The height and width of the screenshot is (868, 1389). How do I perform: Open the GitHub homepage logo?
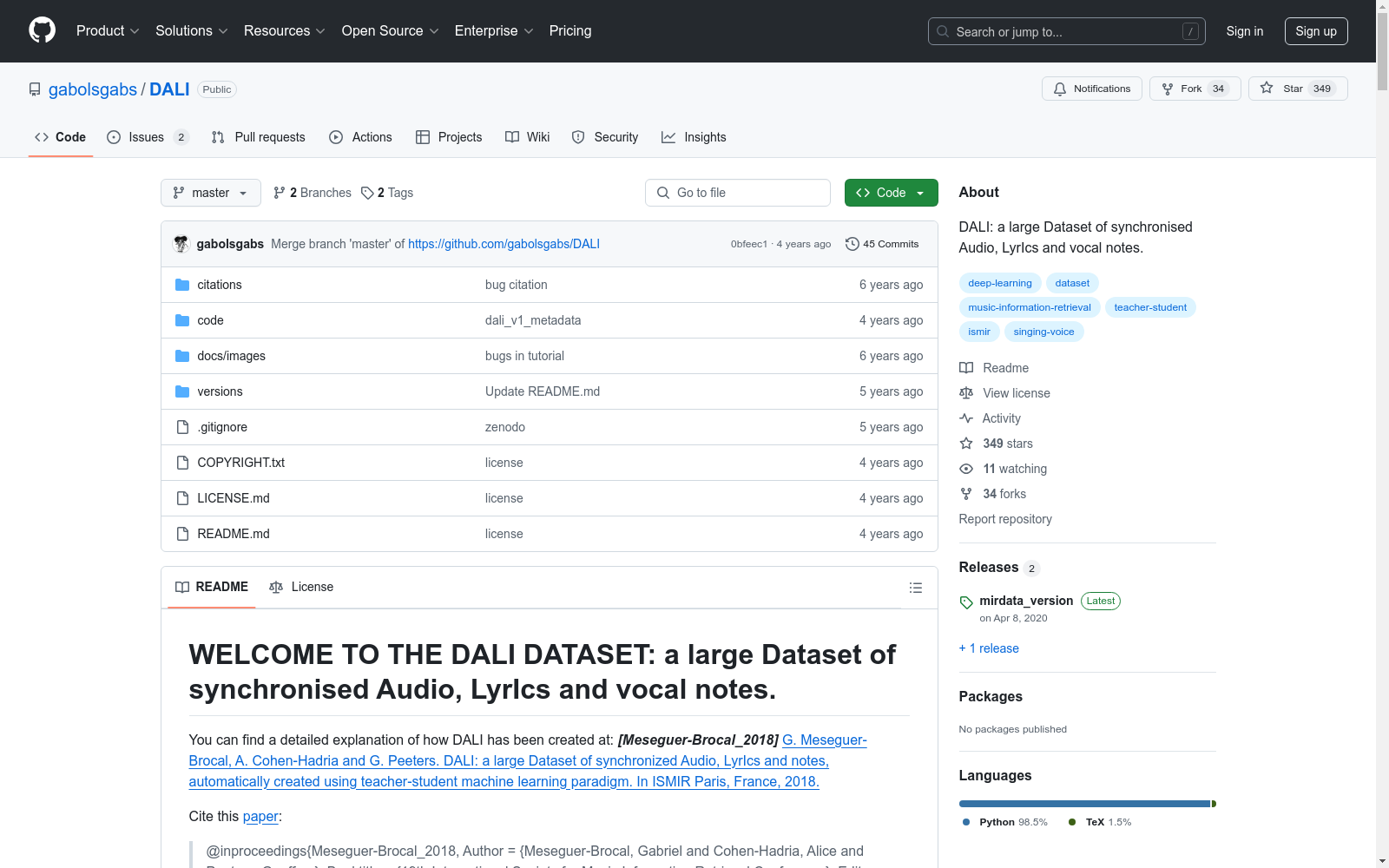42,30
